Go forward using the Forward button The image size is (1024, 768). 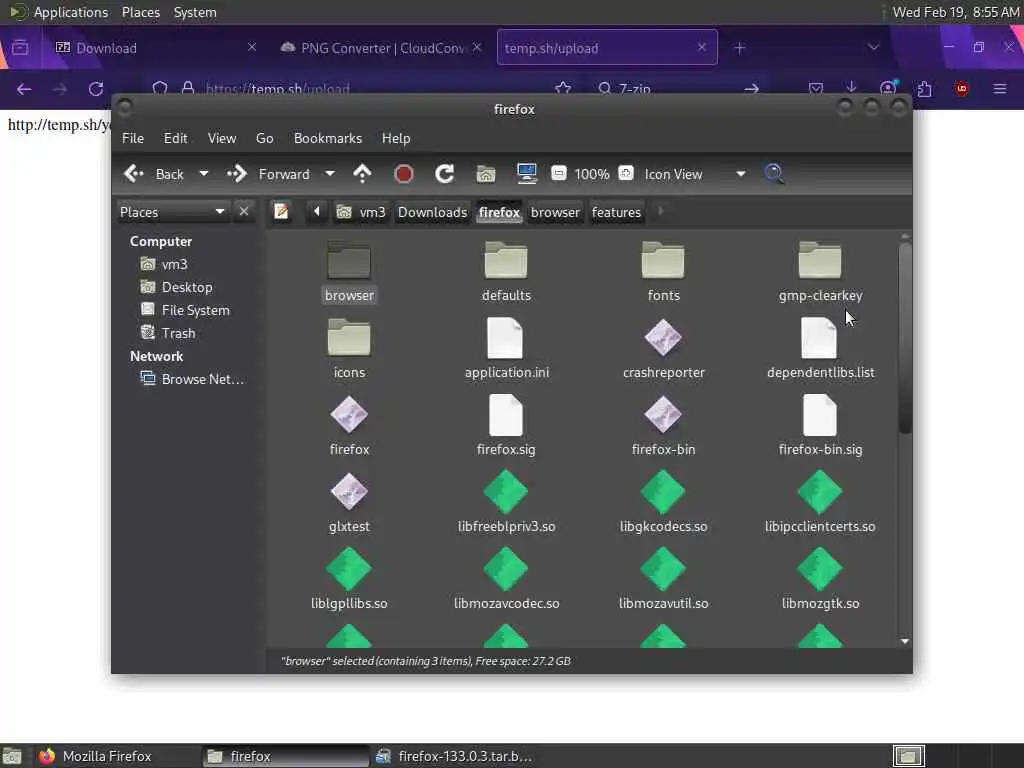tap(268, 174)
